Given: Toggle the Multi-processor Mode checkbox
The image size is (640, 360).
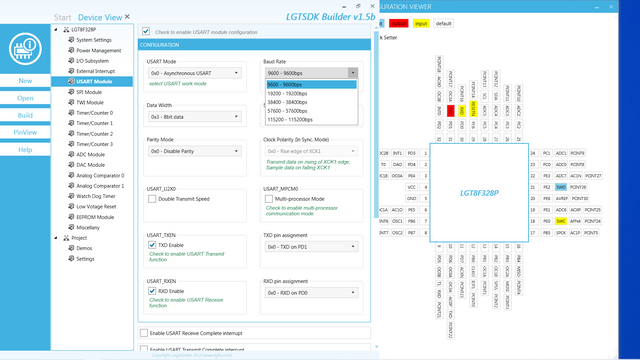Looking at the screenshot, I should pyautogui.click(x=269, y=199).
